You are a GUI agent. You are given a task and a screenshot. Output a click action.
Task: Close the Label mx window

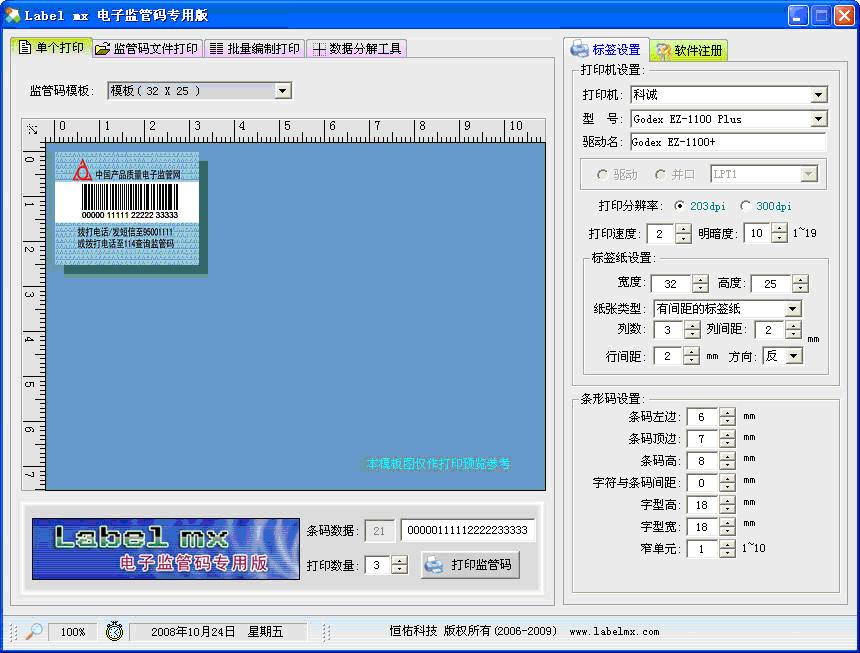coord(844,15)
